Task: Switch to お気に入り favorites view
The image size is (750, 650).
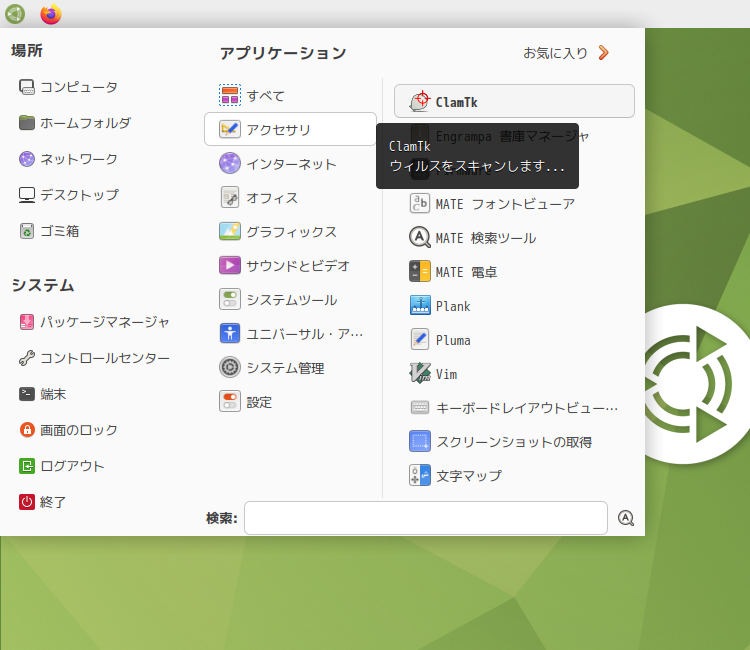Action: (566, 53)
